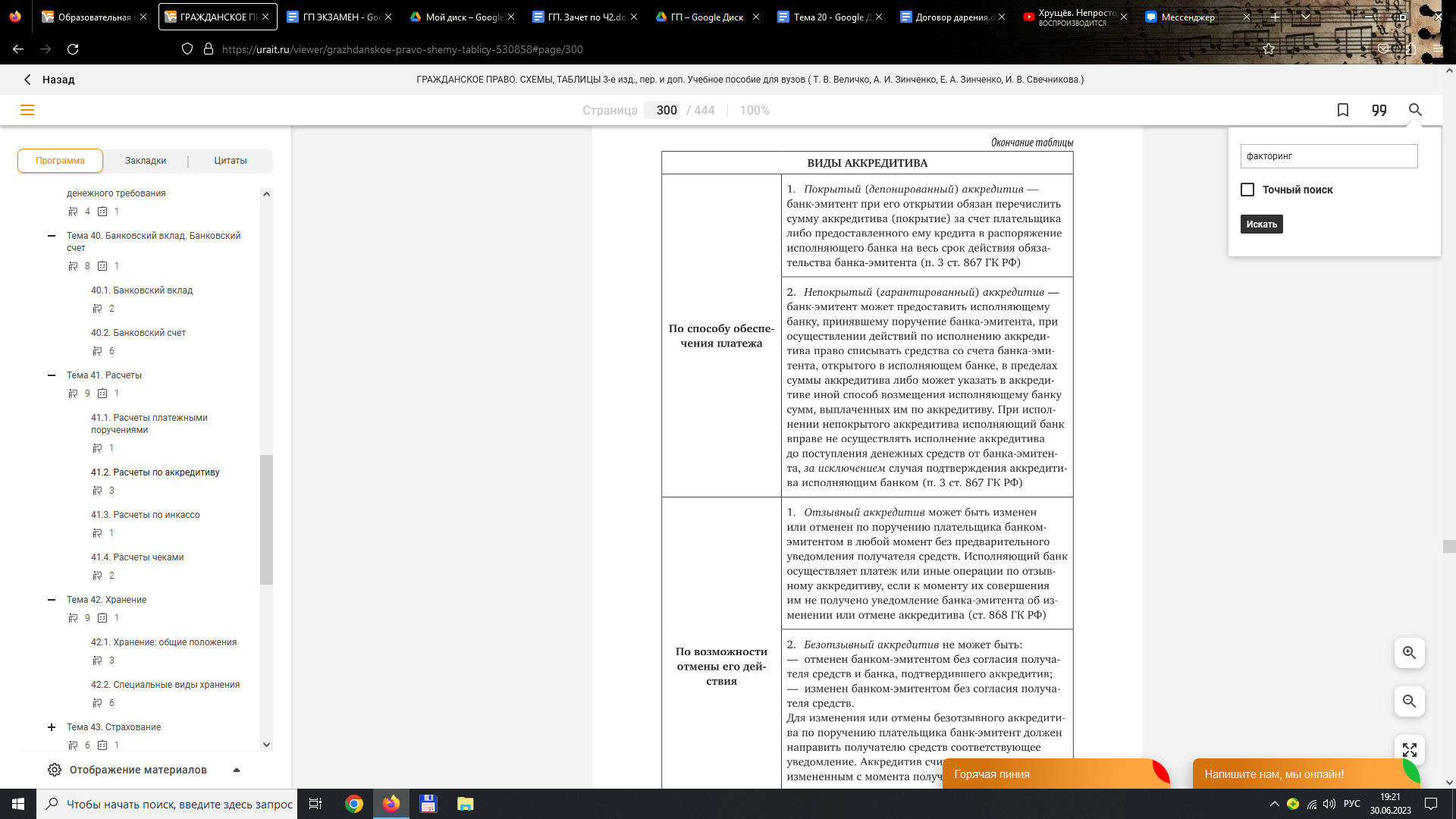The height and width of the screenshot is (819, 1456).
Task: Click the shield icon in the address bar
Action: (x=187, y=49)
